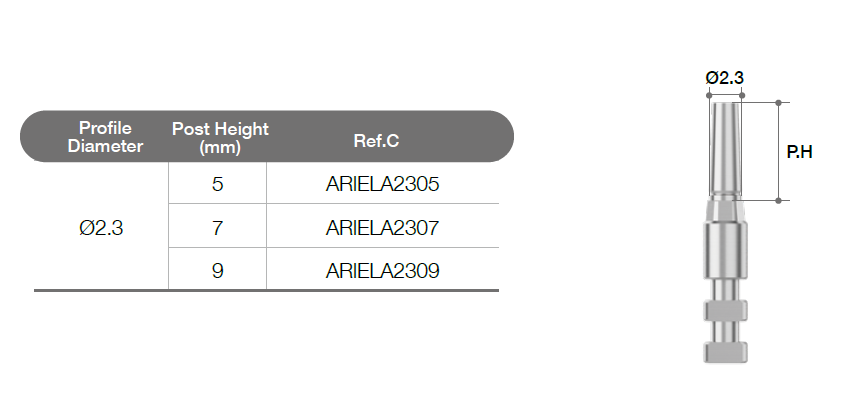Screen dimensions: 848x404
Task: Select the ARIELA2307 reference code
Action: point(382,228)
